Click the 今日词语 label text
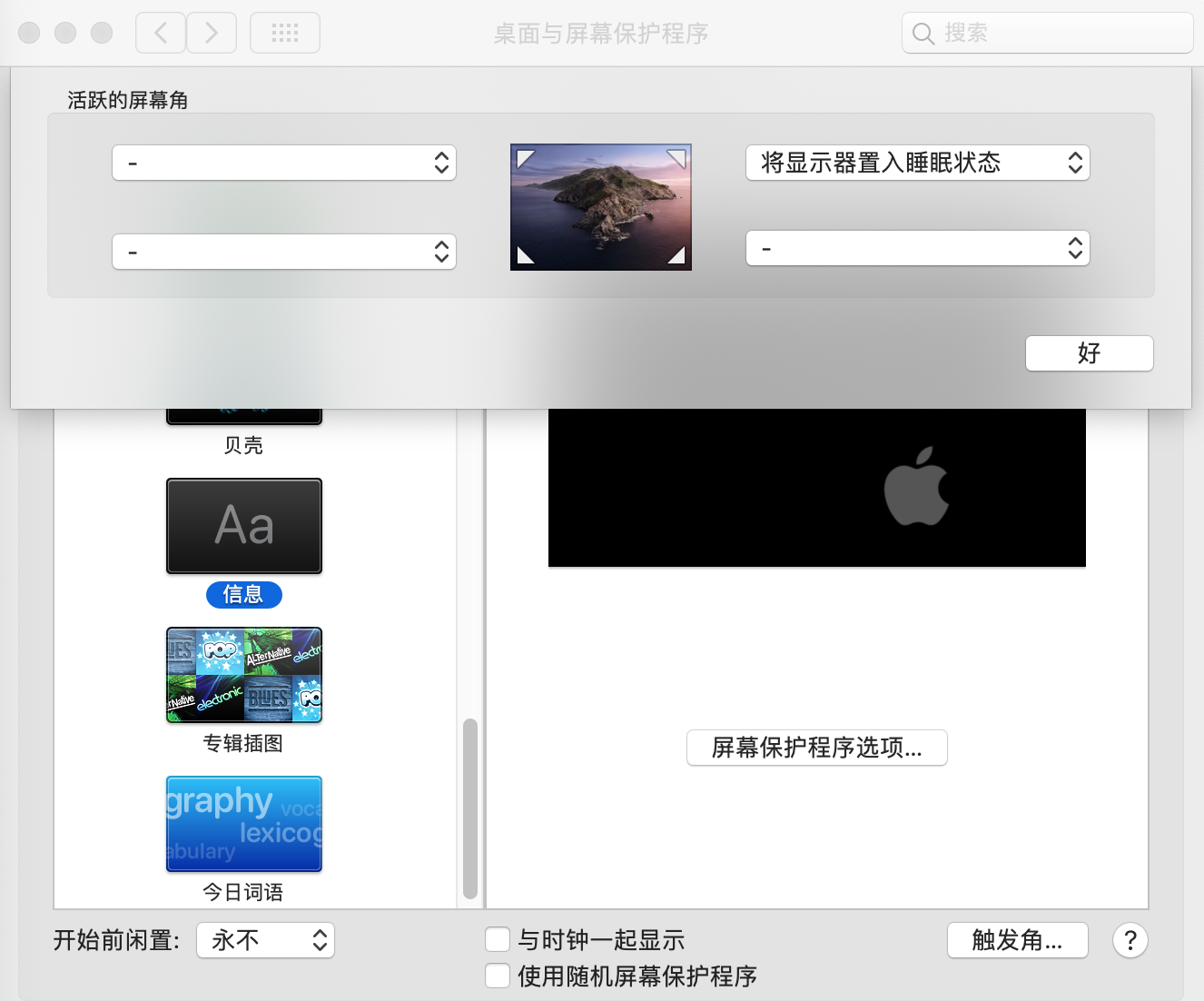 click(243, 892)
